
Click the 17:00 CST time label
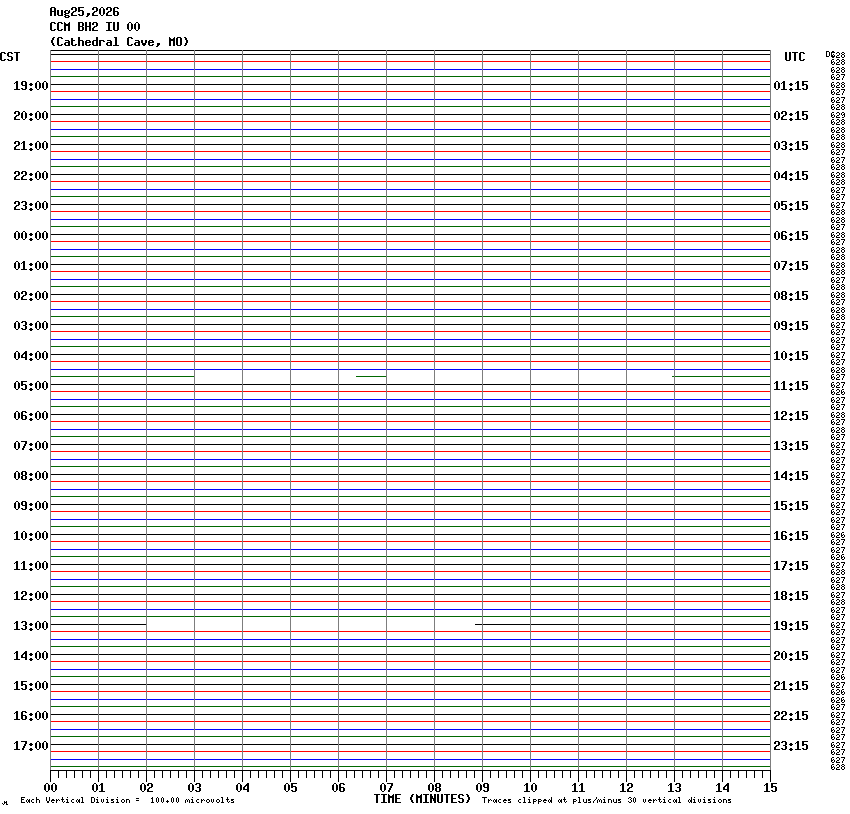point(31,746)
